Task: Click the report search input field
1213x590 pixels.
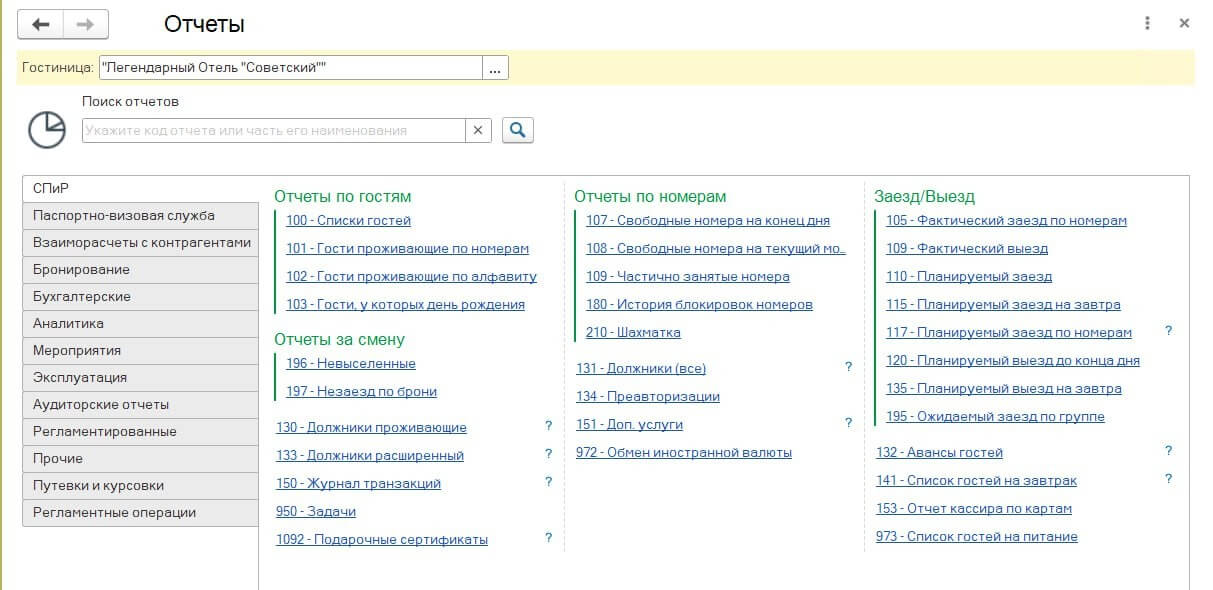Action: pyautogui.click(x=273, y=130)
